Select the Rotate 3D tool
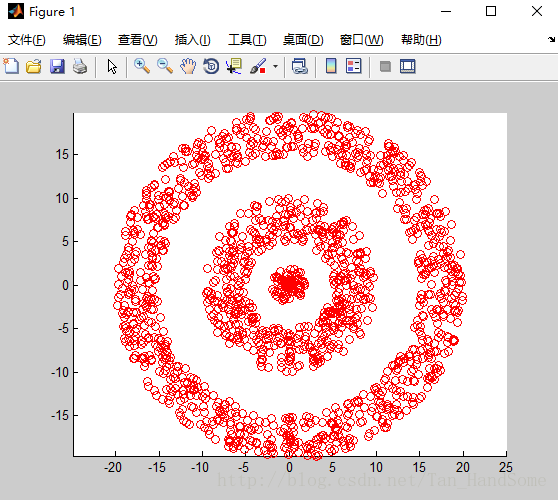This screenshot has width=558, height=500. tap(211, 67)
